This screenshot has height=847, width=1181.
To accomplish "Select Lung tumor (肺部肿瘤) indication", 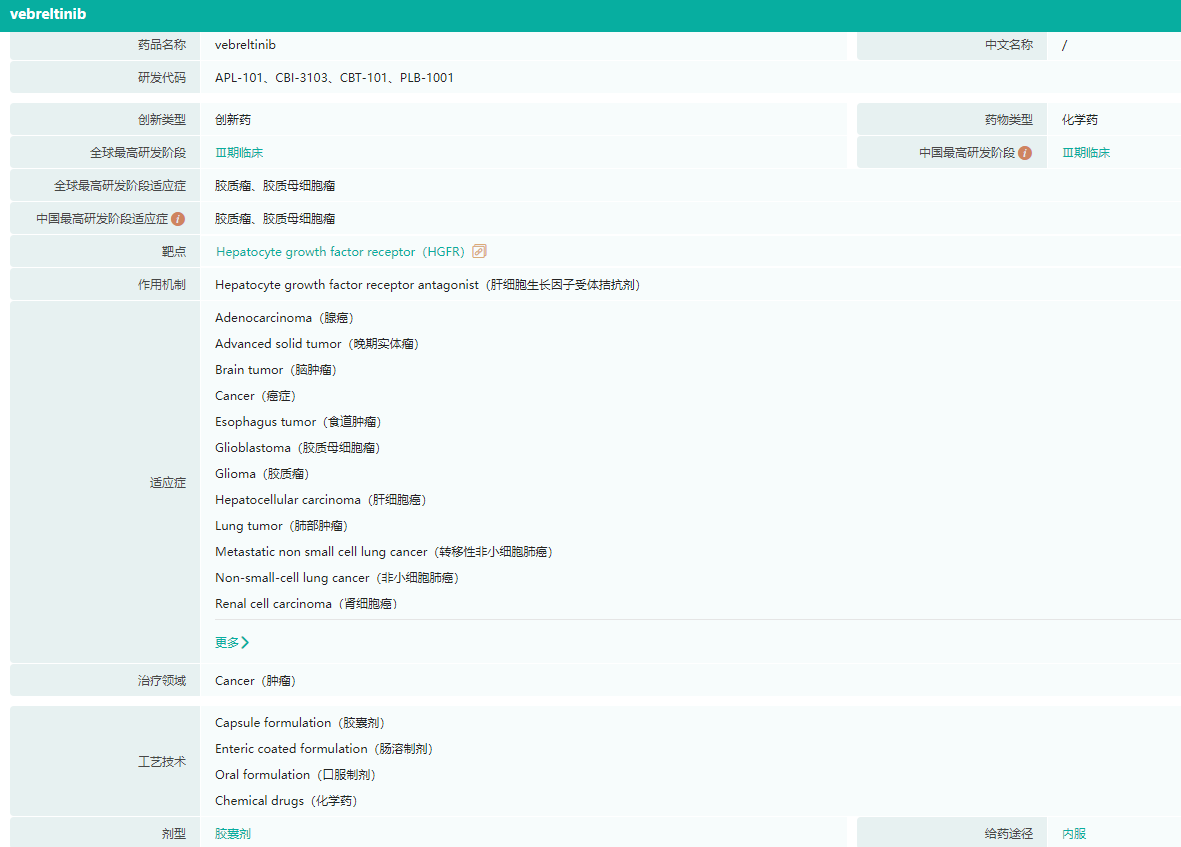I will 281,526.
